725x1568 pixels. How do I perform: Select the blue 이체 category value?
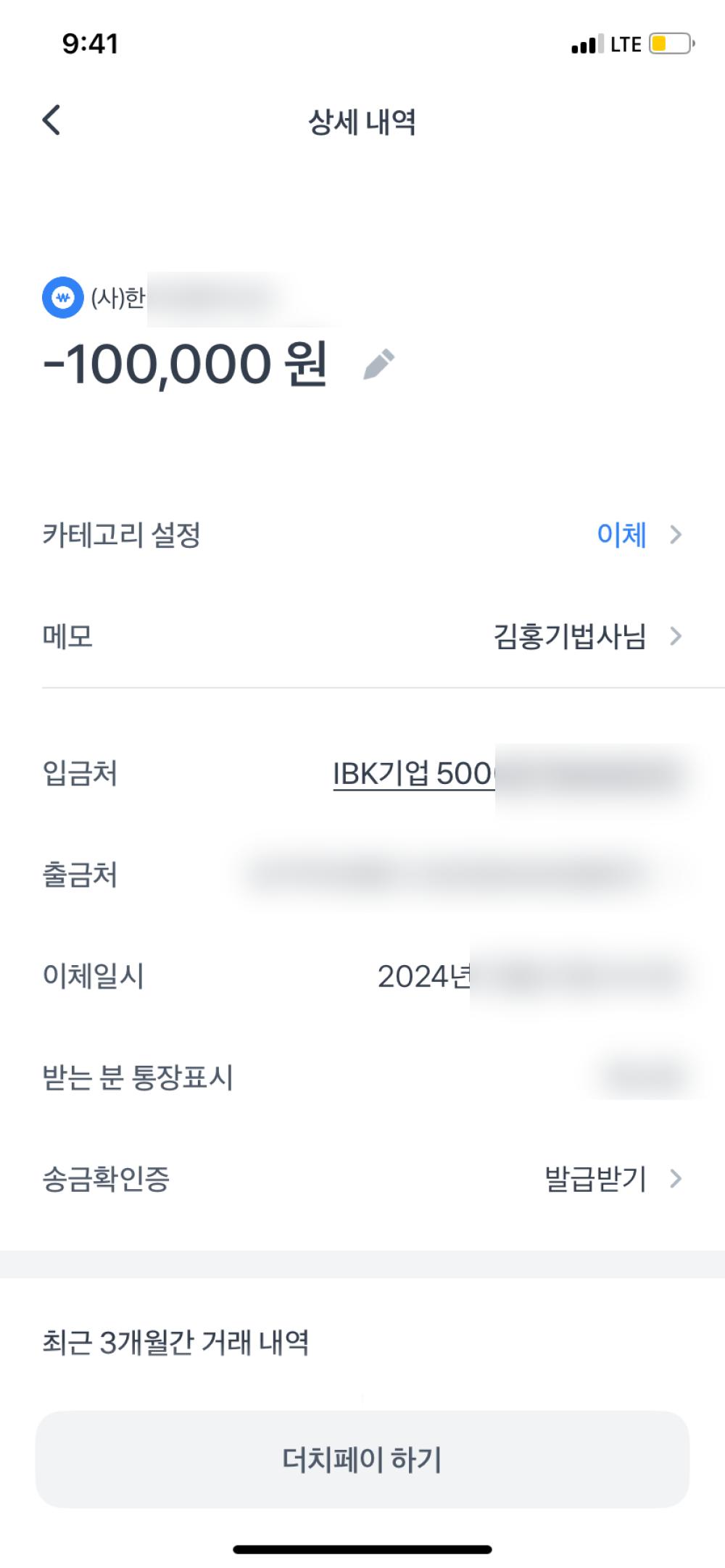tap(621, 535)
